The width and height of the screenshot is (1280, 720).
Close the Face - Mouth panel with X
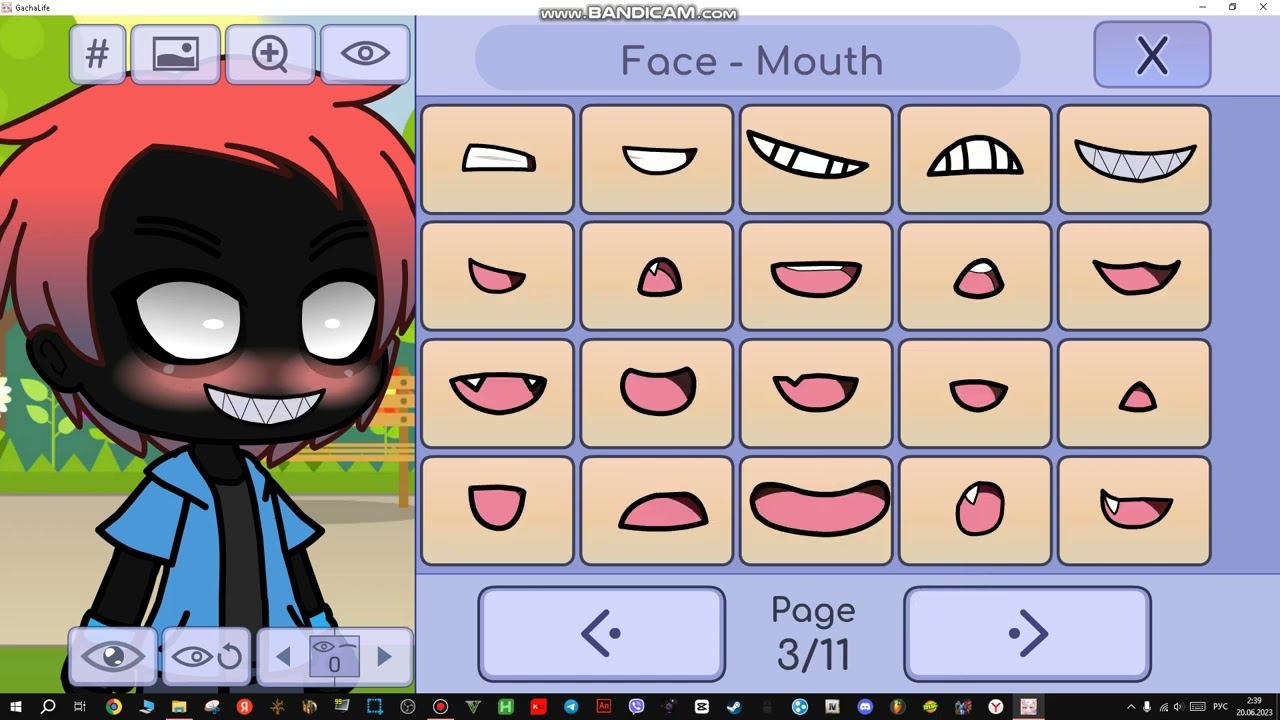pos(1152,55)
